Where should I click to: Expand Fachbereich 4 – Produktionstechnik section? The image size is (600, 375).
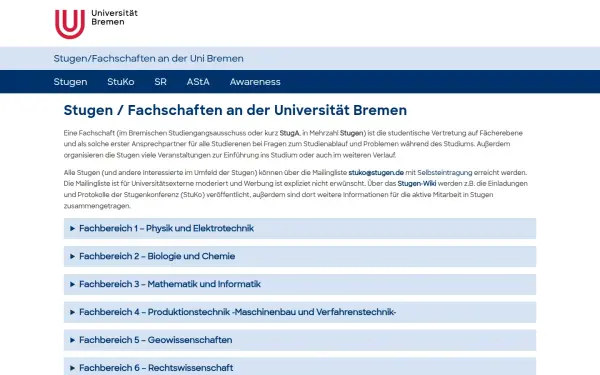[x=300, y=312]
